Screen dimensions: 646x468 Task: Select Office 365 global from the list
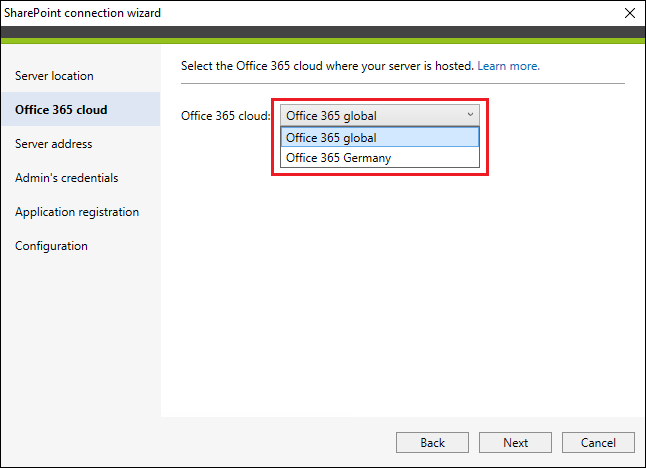point(380,137)
